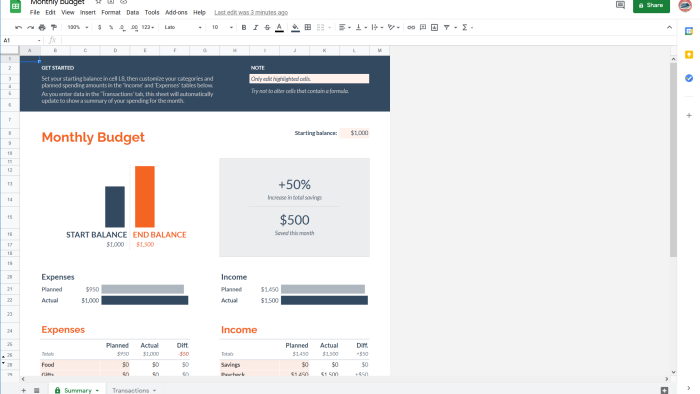Open the fill color picker
Image resolution: width=700 pixels, height=394 pixels.
(295, 28)
